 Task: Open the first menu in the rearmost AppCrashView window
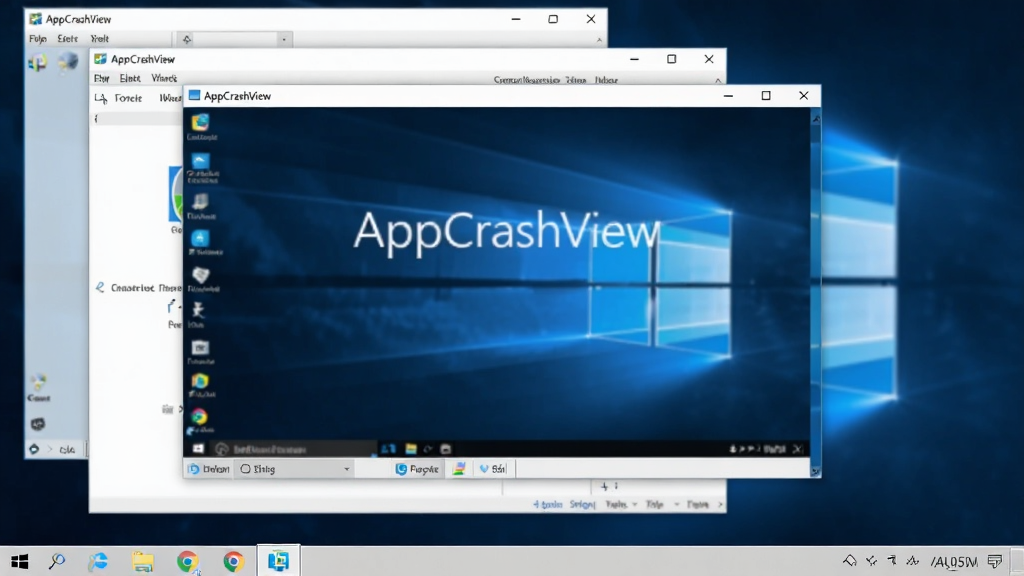38,39
